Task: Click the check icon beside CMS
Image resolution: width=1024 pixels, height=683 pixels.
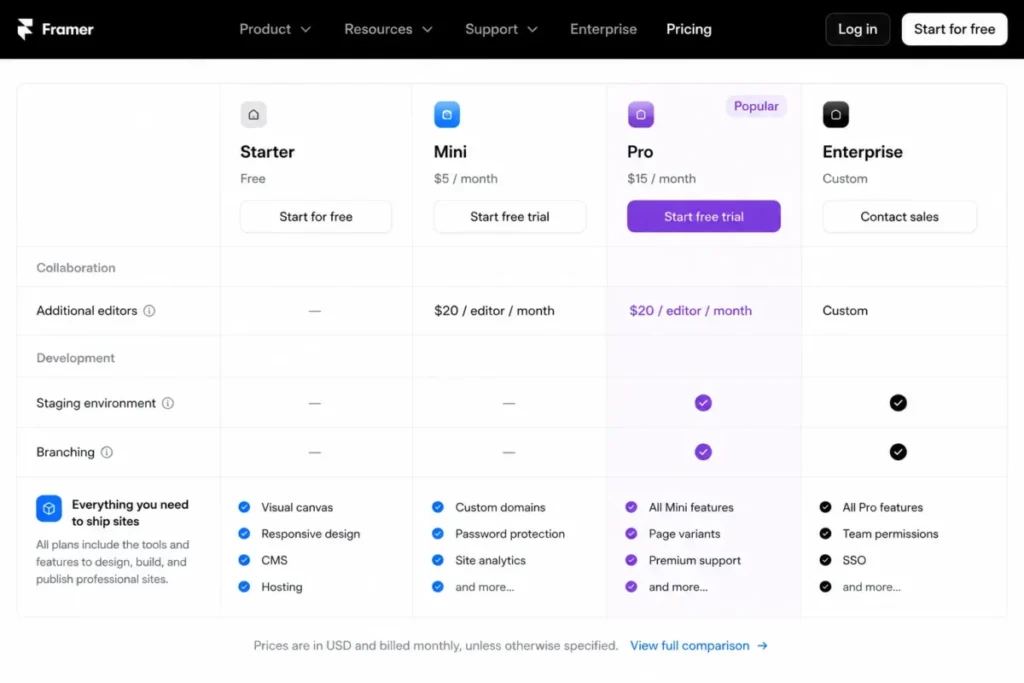Action: point(244,560)
